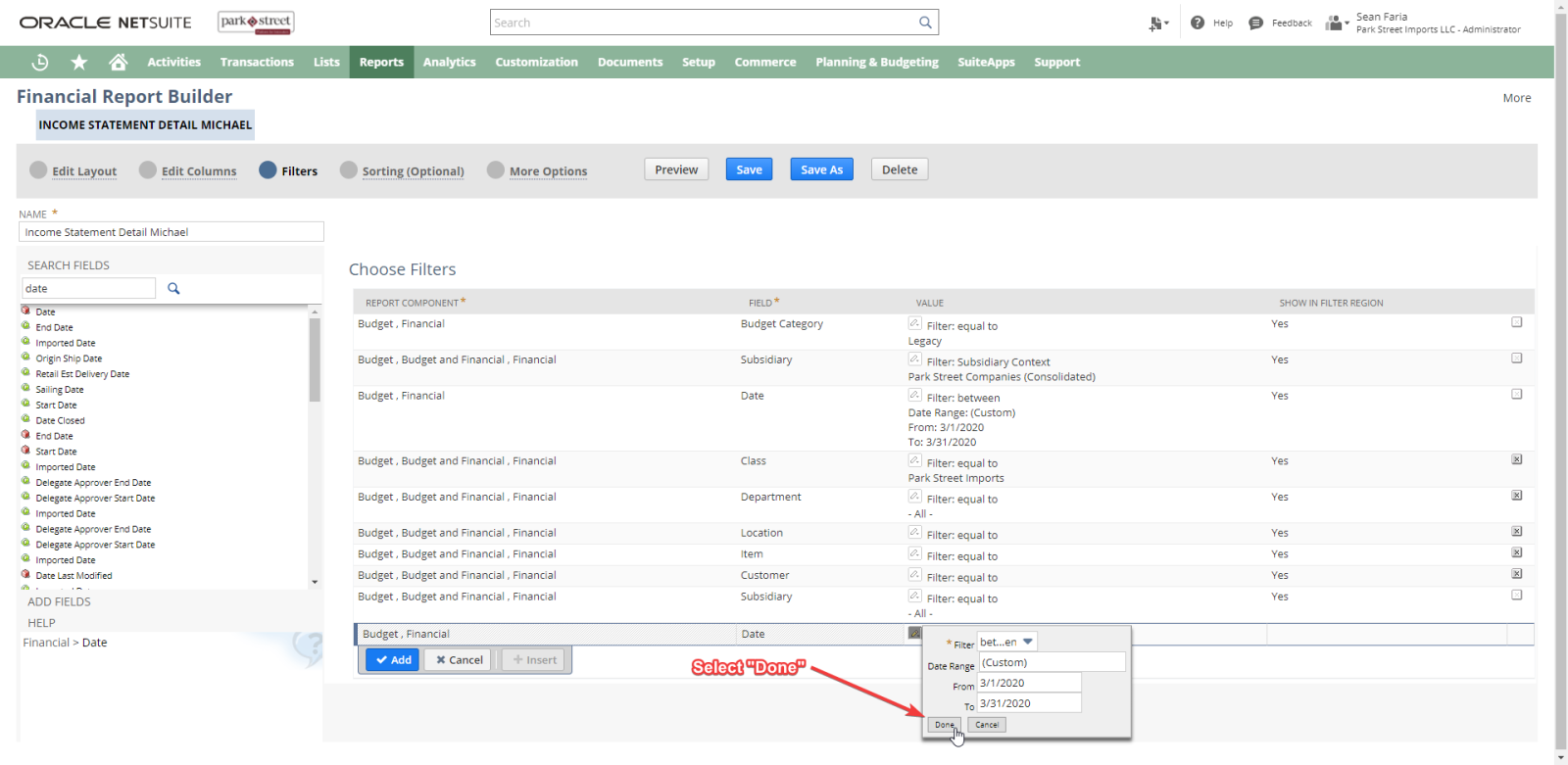
Task: Select the Edit Layout step circle
Action: tap(38, 169)
